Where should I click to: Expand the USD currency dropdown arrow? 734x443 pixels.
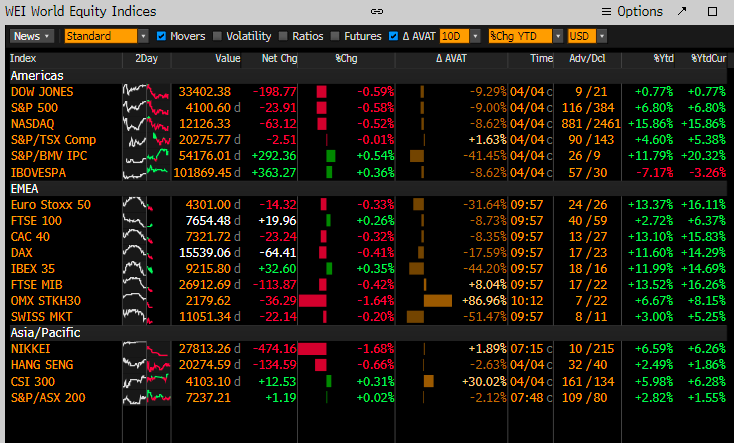[602, 36]
